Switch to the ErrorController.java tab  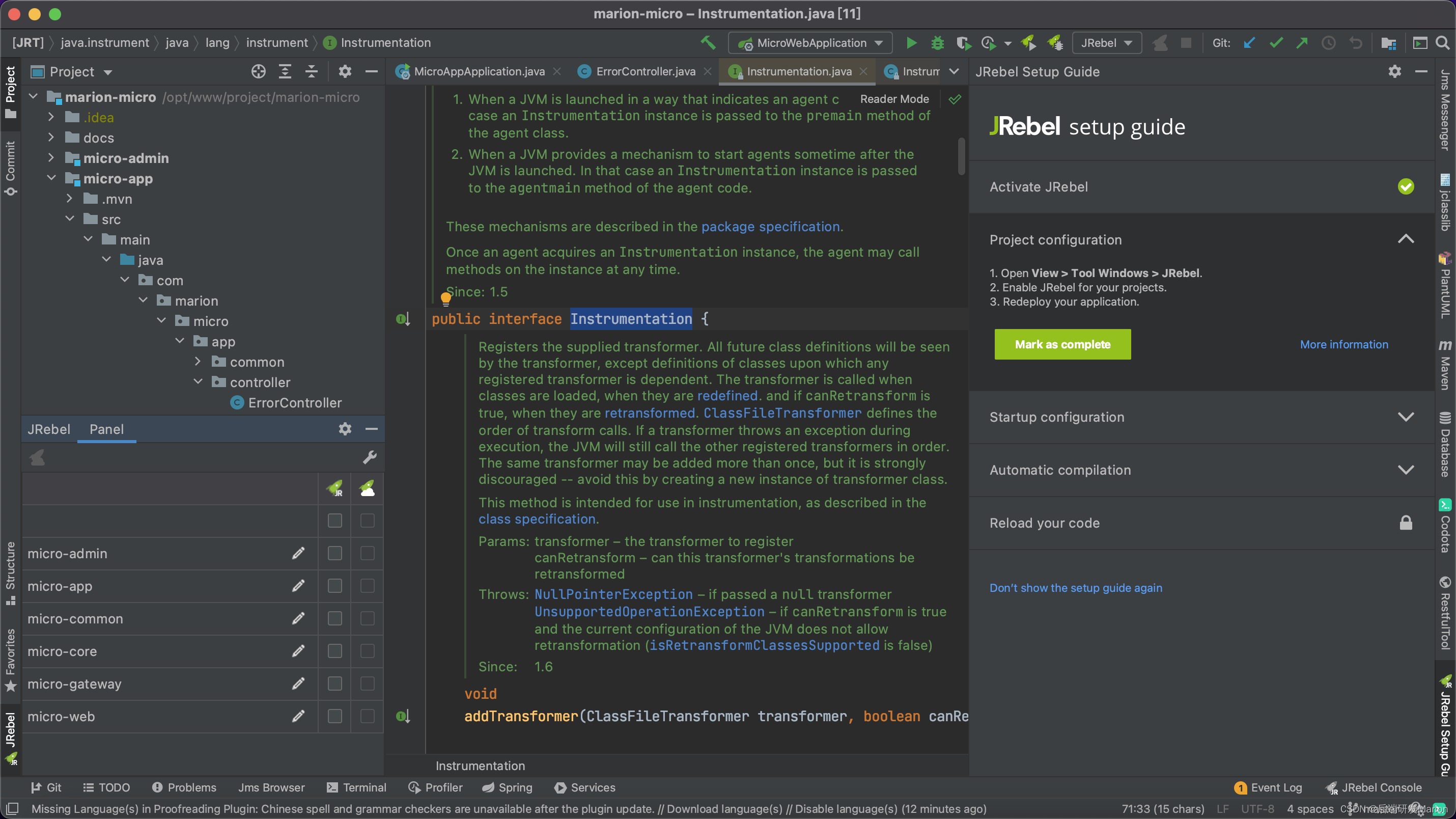tap(645, 71)
